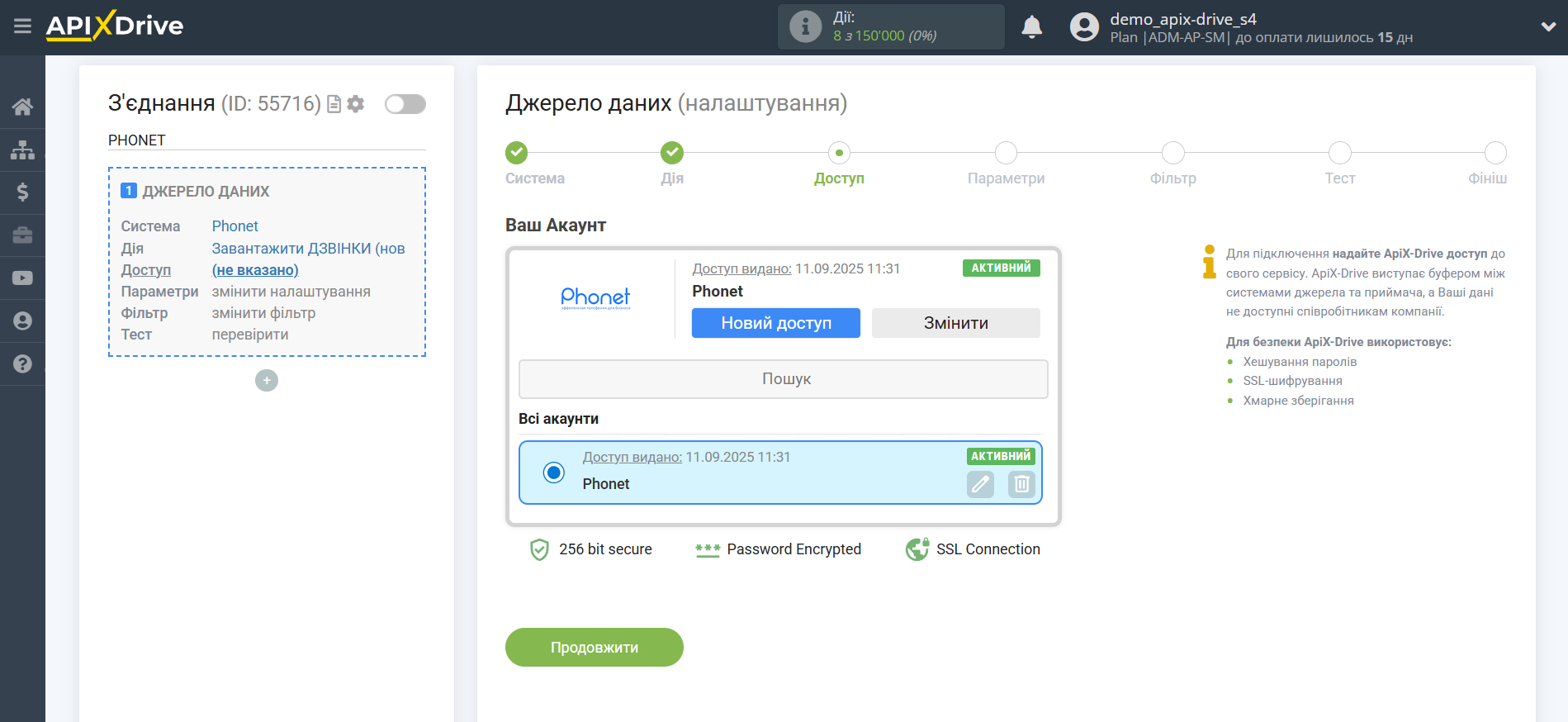Open the user profile sidebar icon

click(22, 321)
